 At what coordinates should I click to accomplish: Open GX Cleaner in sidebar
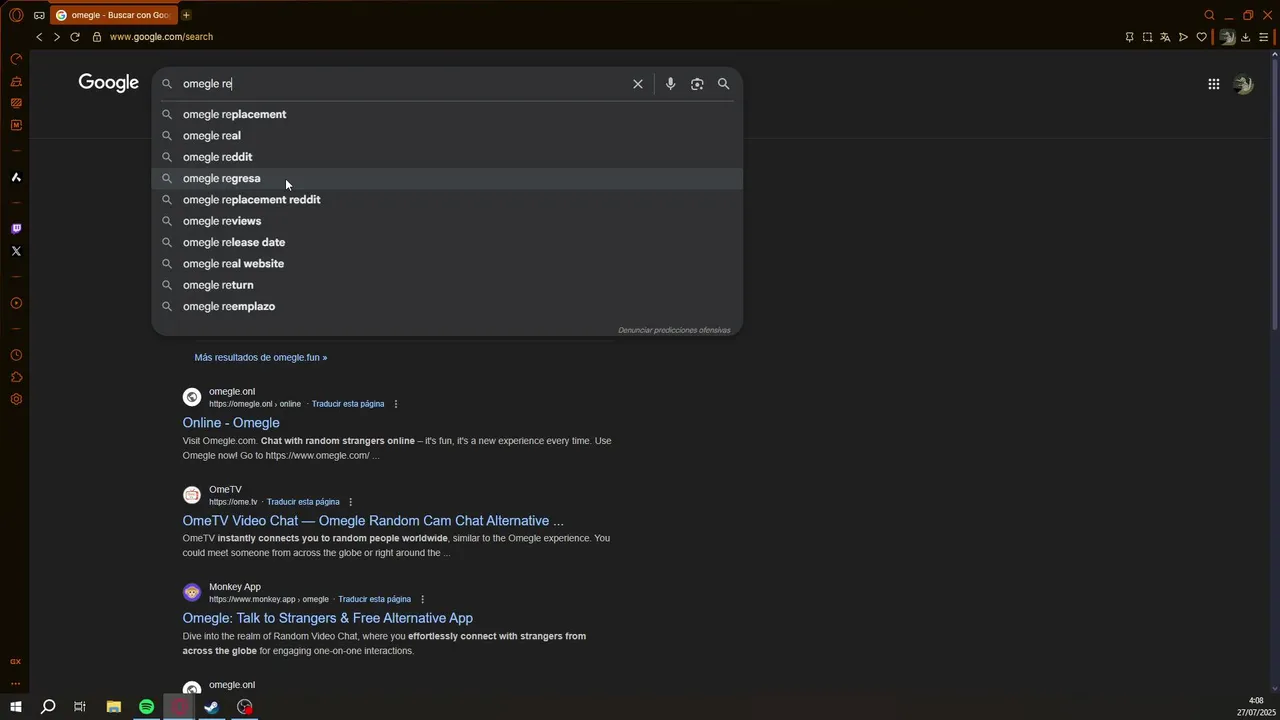[16, 81]
